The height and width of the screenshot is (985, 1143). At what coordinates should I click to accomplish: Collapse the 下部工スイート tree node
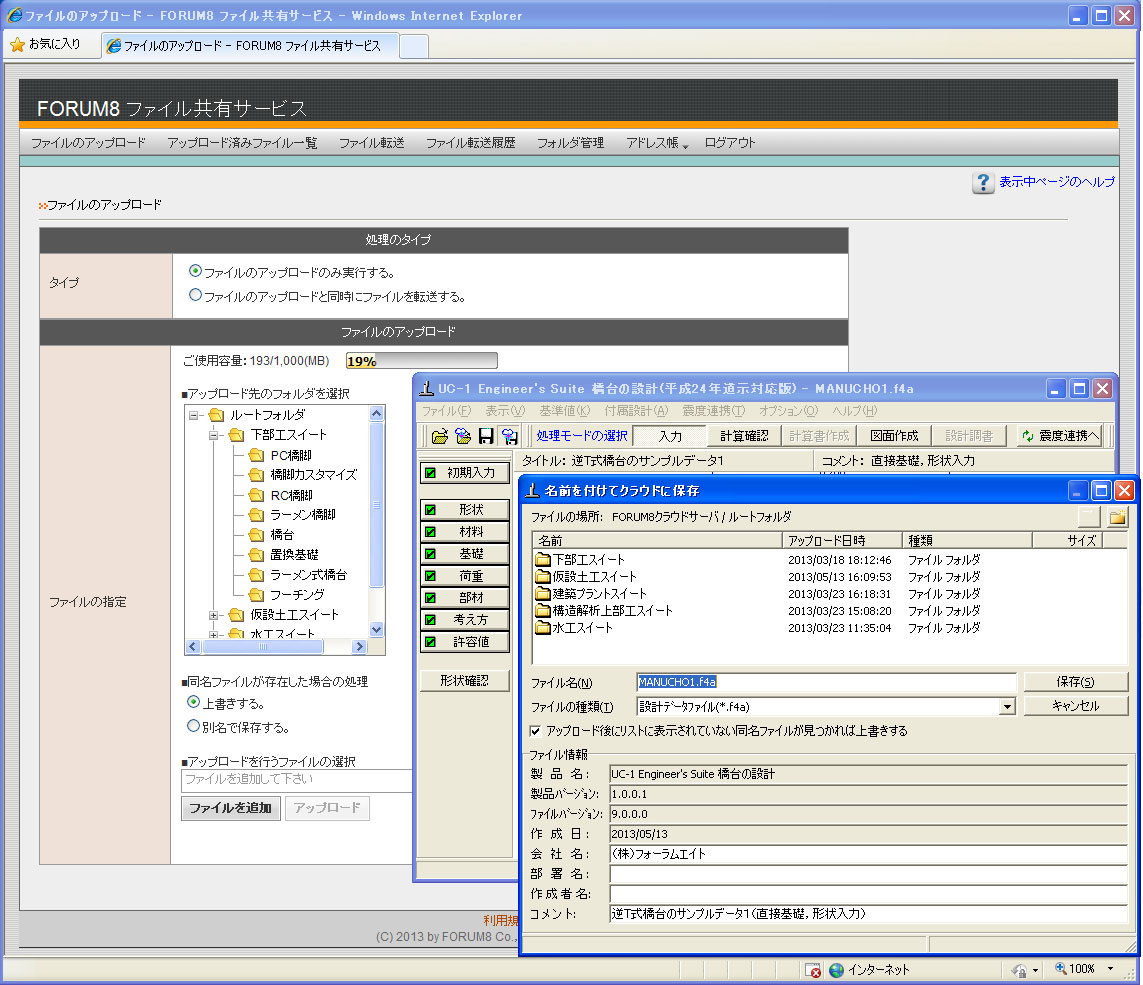coord(214,435)
